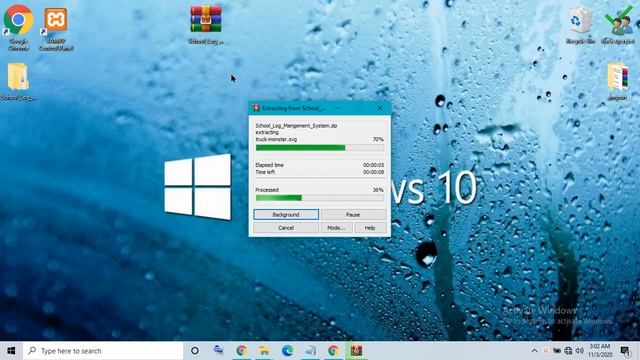Open the Windows Start menu

(x=11, y=351)
